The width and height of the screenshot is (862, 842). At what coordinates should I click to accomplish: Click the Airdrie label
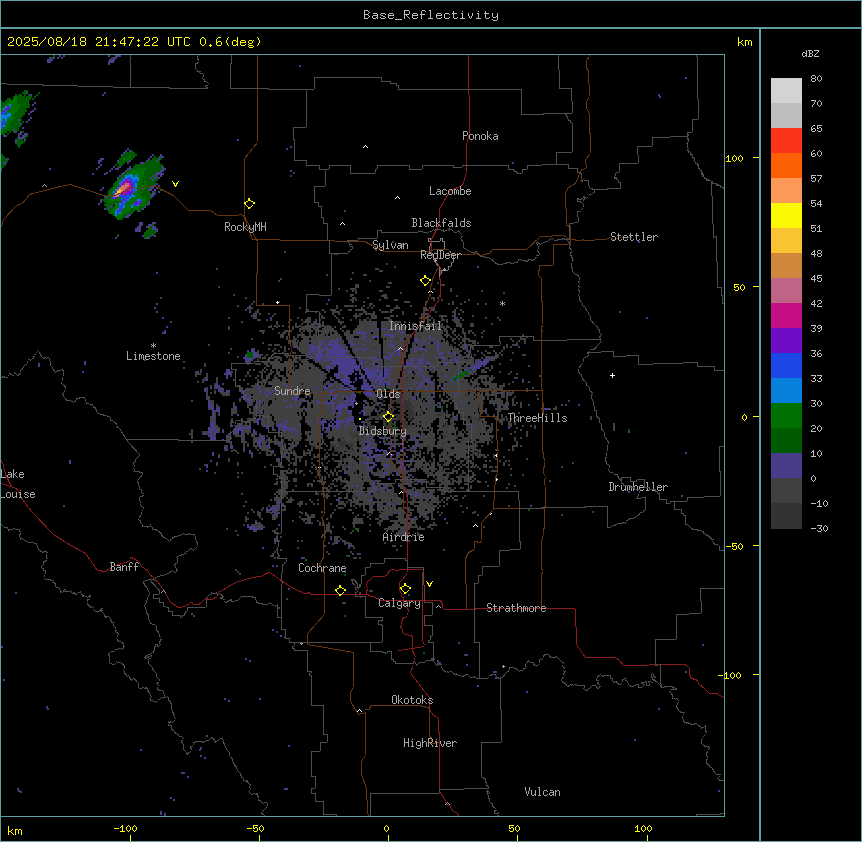(x=404, y=537)
